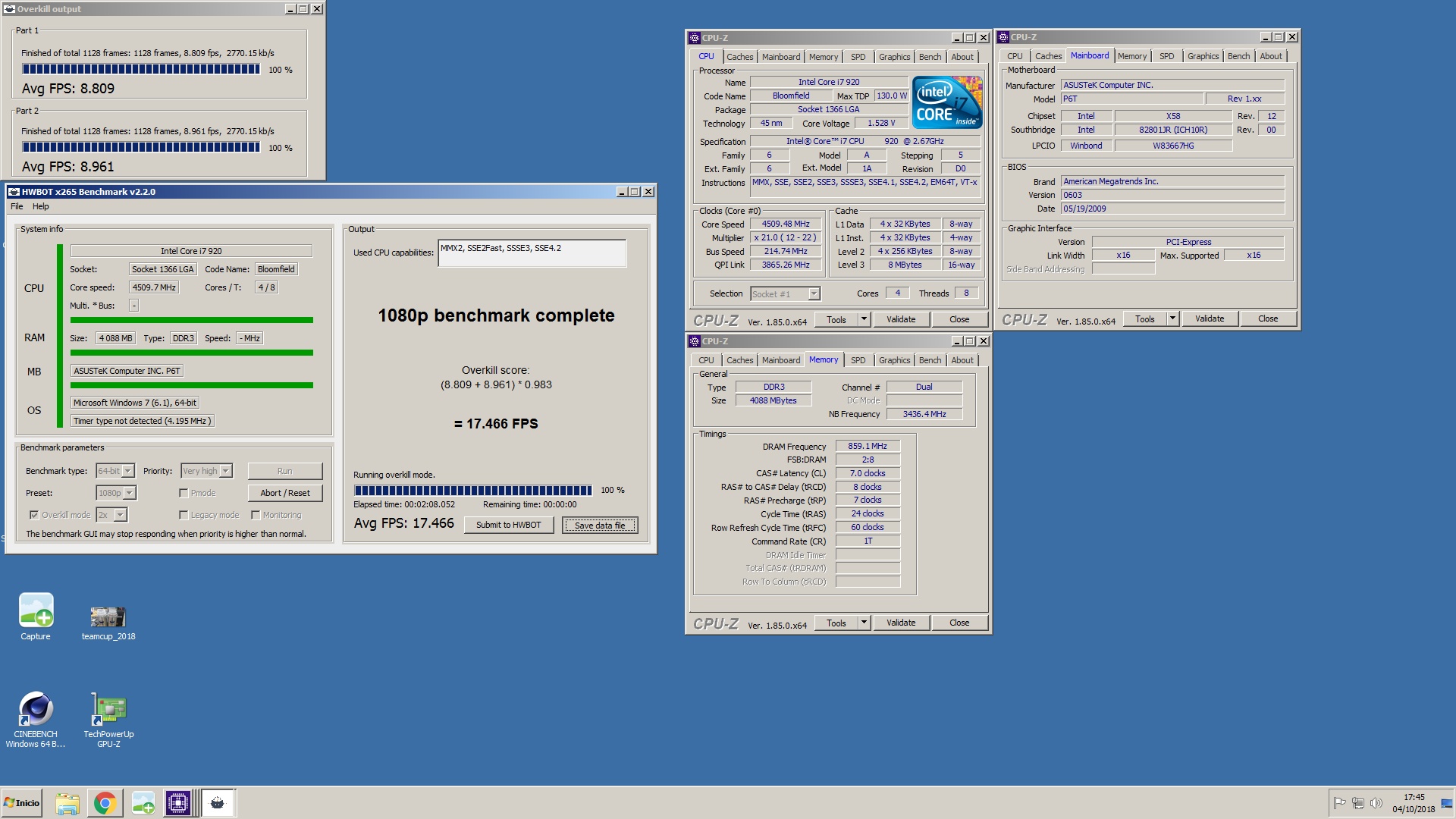Click Submit to HWBOT button
1456x819 pixels.
[x=509, y=525]
